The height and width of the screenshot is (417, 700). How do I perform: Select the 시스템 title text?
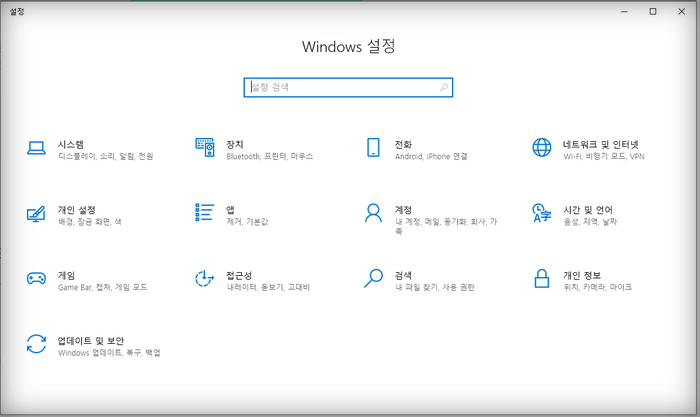click(x=71, y=144)
